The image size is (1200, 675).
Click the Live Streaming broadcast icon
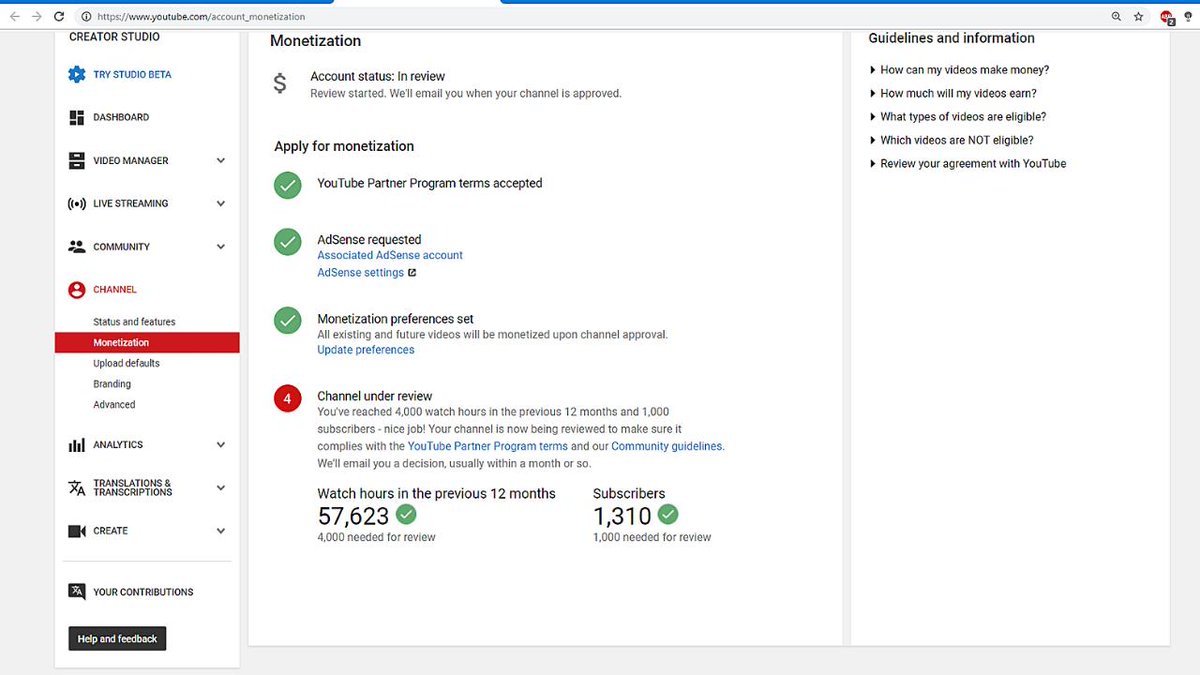(x=77, y=204)
